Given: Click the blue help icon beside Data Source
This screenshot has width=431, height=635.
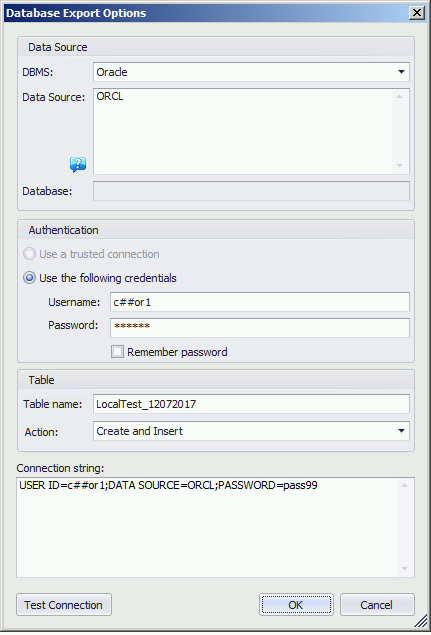Looking at the screenshot, I should tap(78, 165).
